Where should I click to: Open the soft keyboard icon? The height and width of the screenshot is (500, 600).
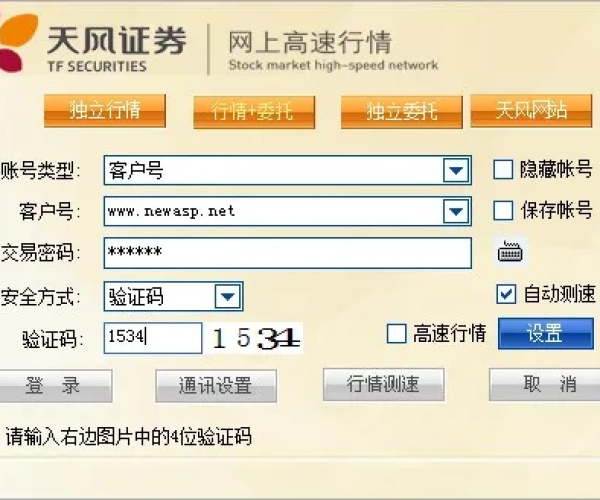coord(510,251)
